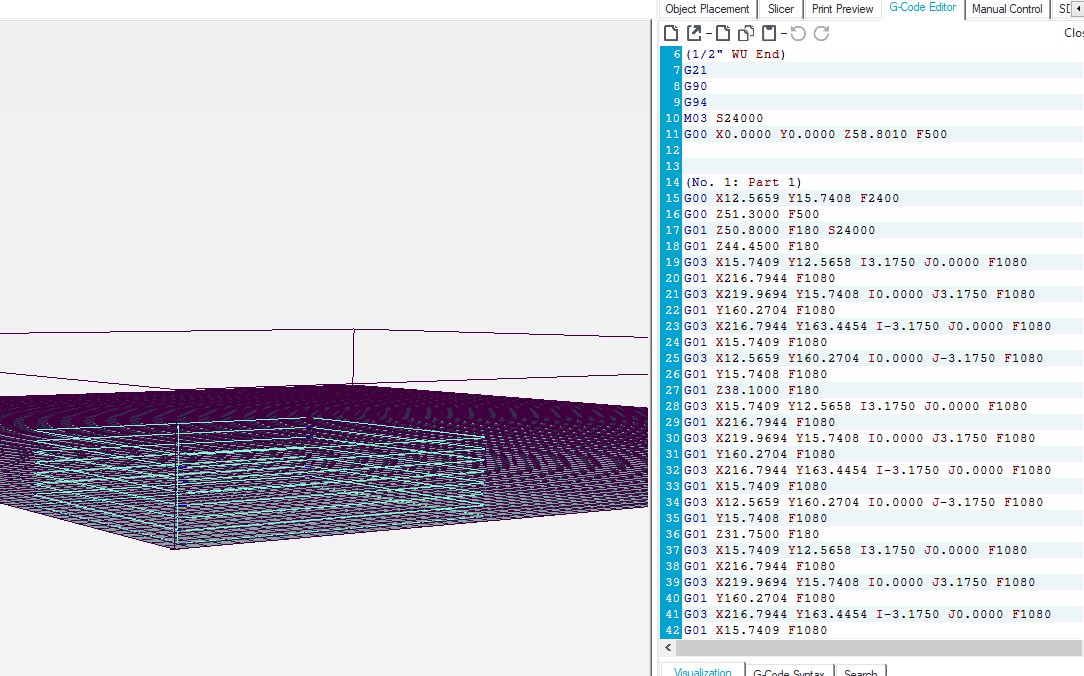
Task: Click the Redo arrow icon
Action: click(x=821, y=33)
